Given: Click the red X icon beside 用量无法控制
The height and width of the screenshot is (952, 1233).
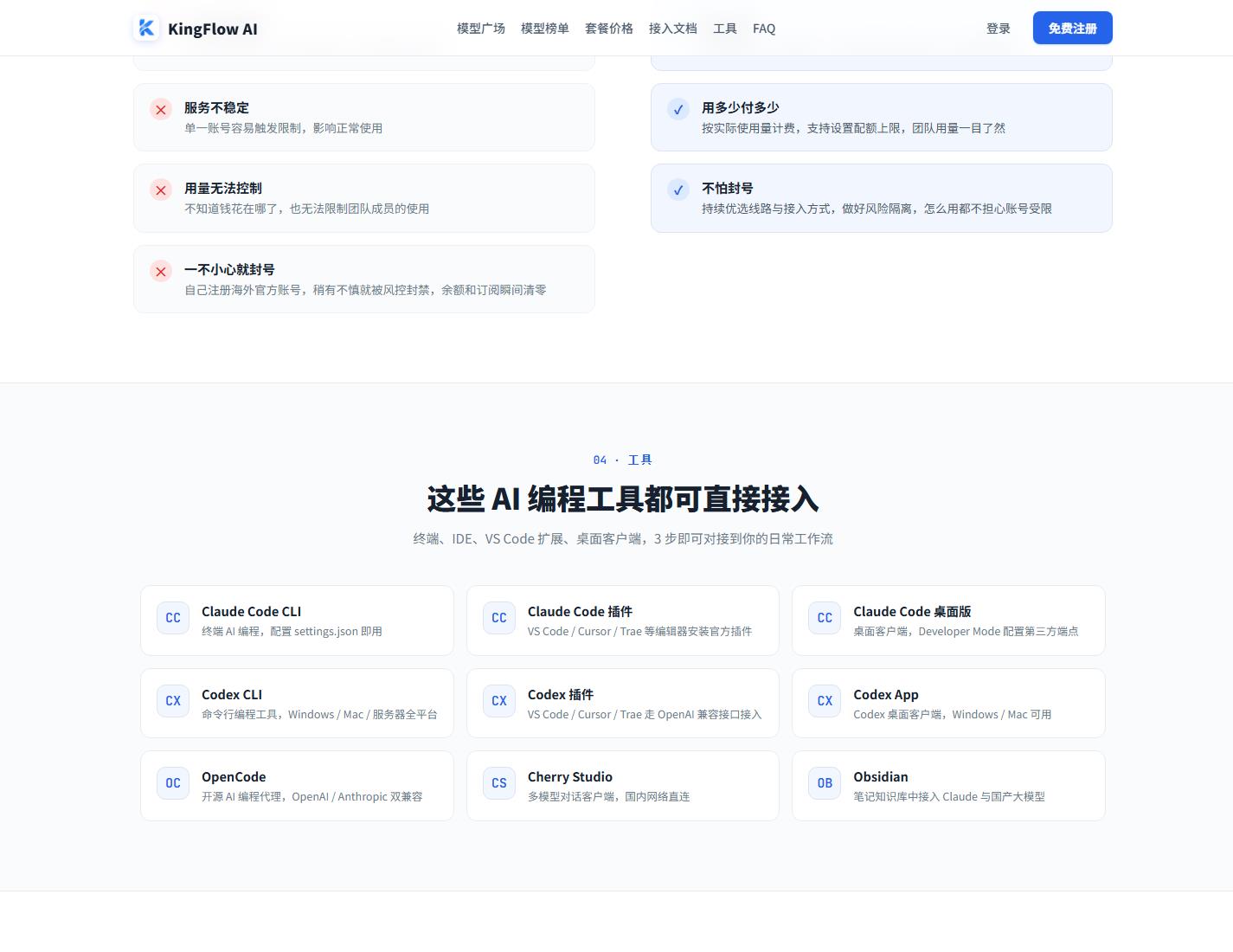Looking at the screenshot, I should tap(161, 190).
